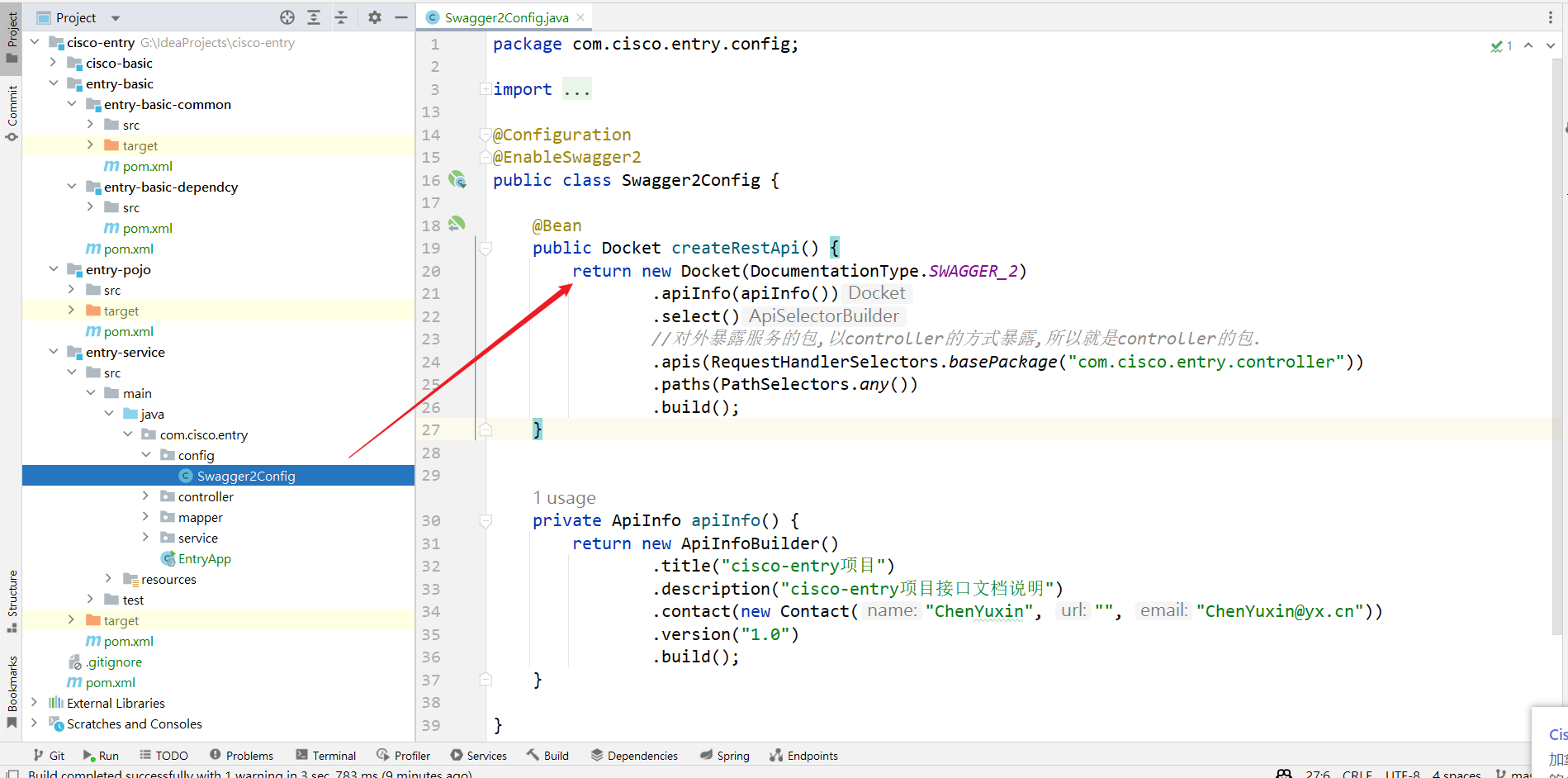Click the inspection checkmark widget
Viewport: 1568px width, 778px height.
click(1501, 46)
